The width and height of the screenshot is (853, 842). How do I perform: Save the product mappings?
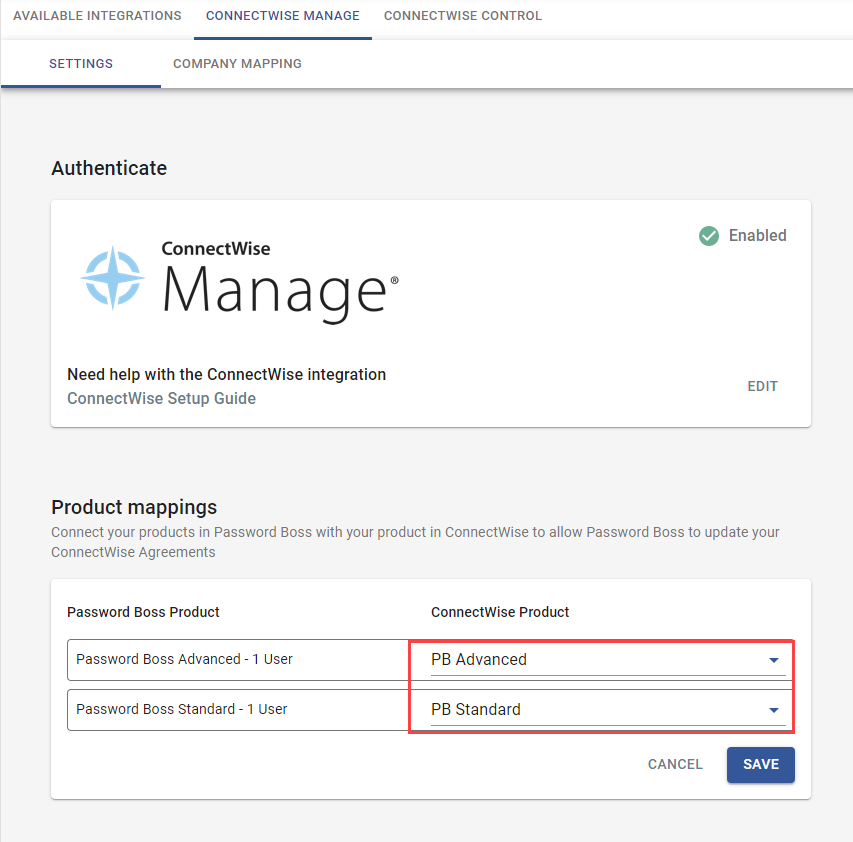(x=761, y=764)
